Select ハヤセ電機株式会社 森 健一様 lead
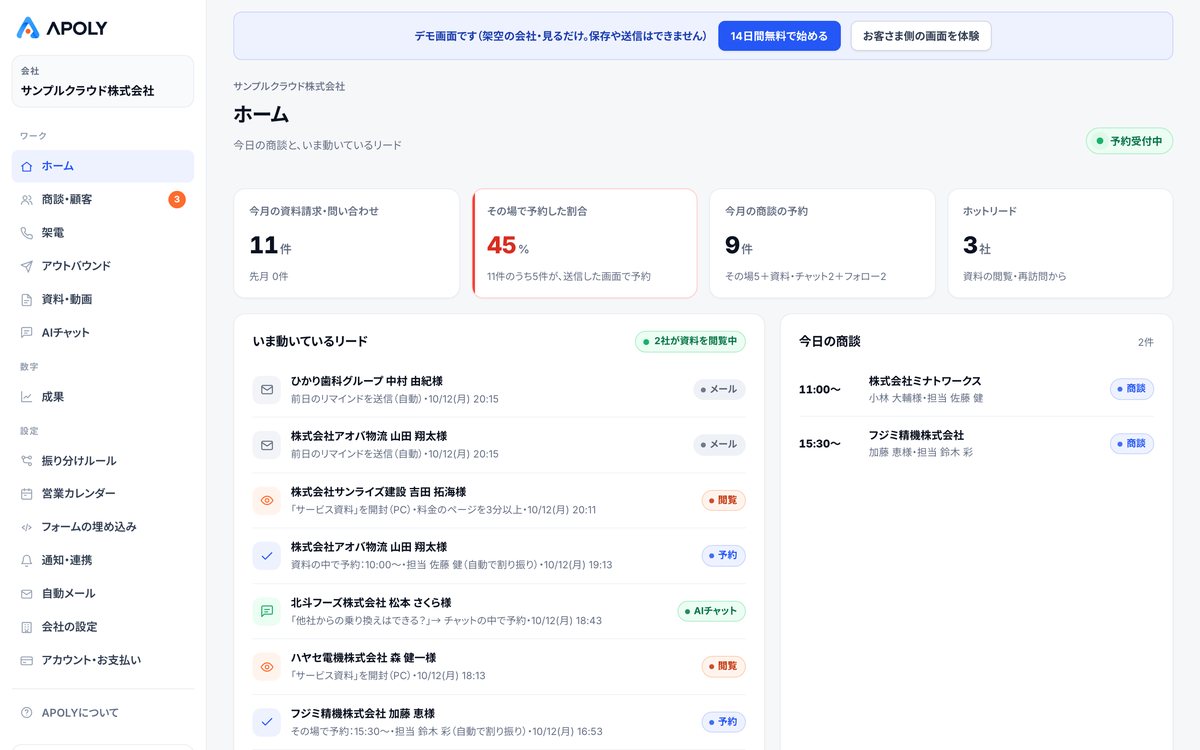1200x750 pixels. 499,666
